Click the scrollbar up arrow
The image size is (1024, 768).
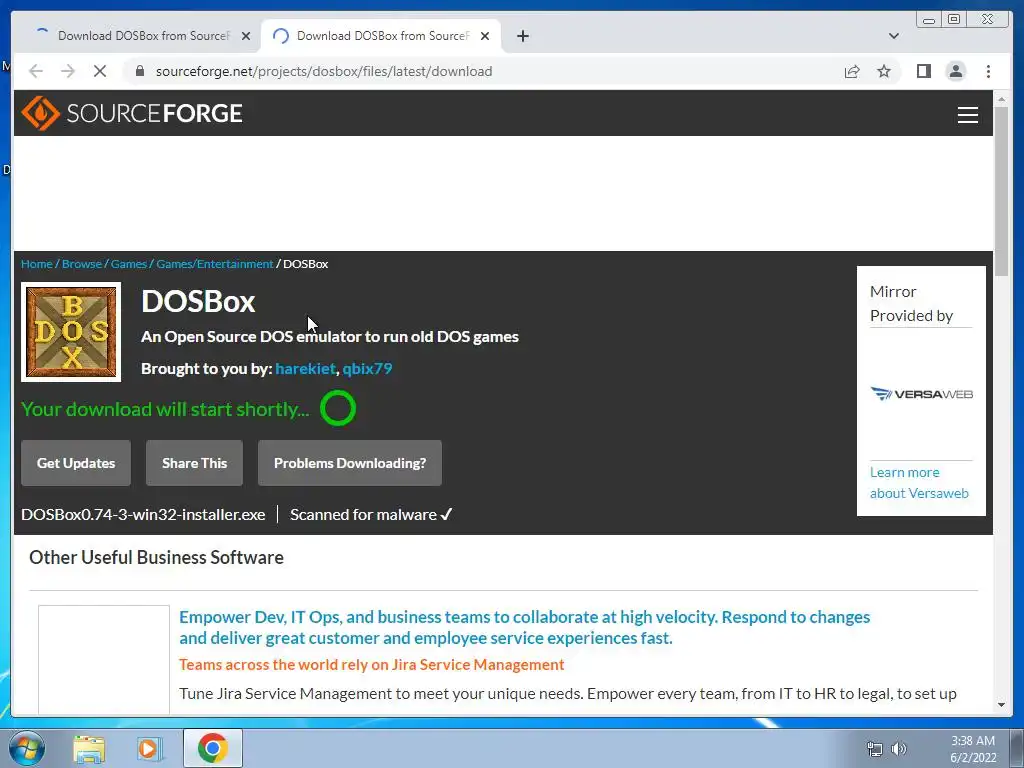tap(1001, 99)
